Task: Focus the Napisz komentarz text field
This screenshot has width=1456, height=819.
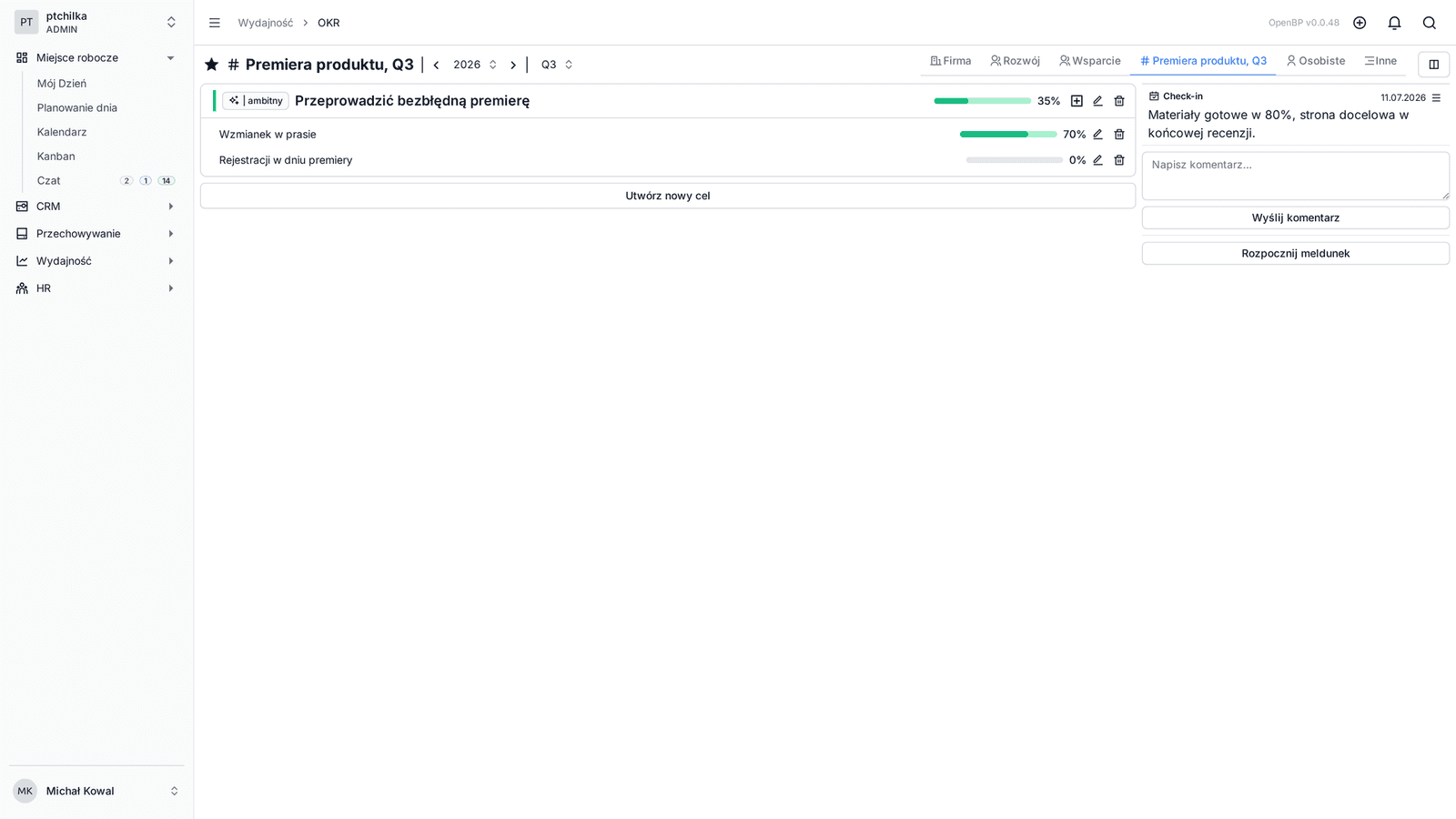Action: click(1296, 176)
